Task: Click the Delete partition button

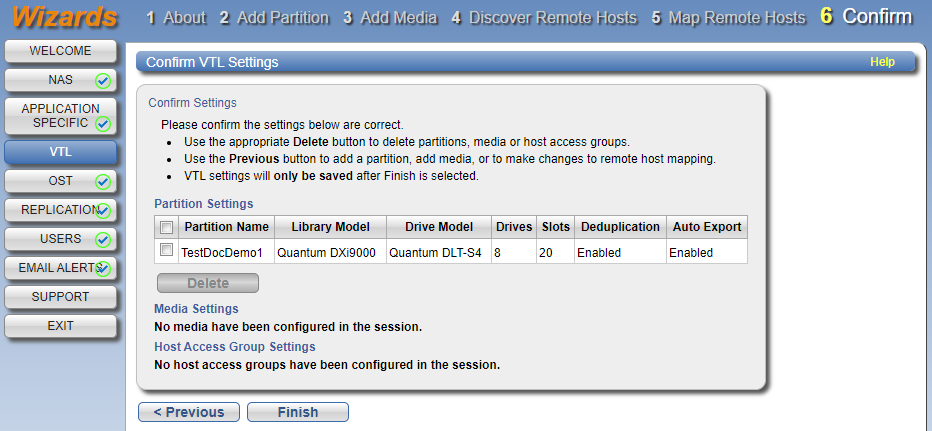Action: point(208,283)
